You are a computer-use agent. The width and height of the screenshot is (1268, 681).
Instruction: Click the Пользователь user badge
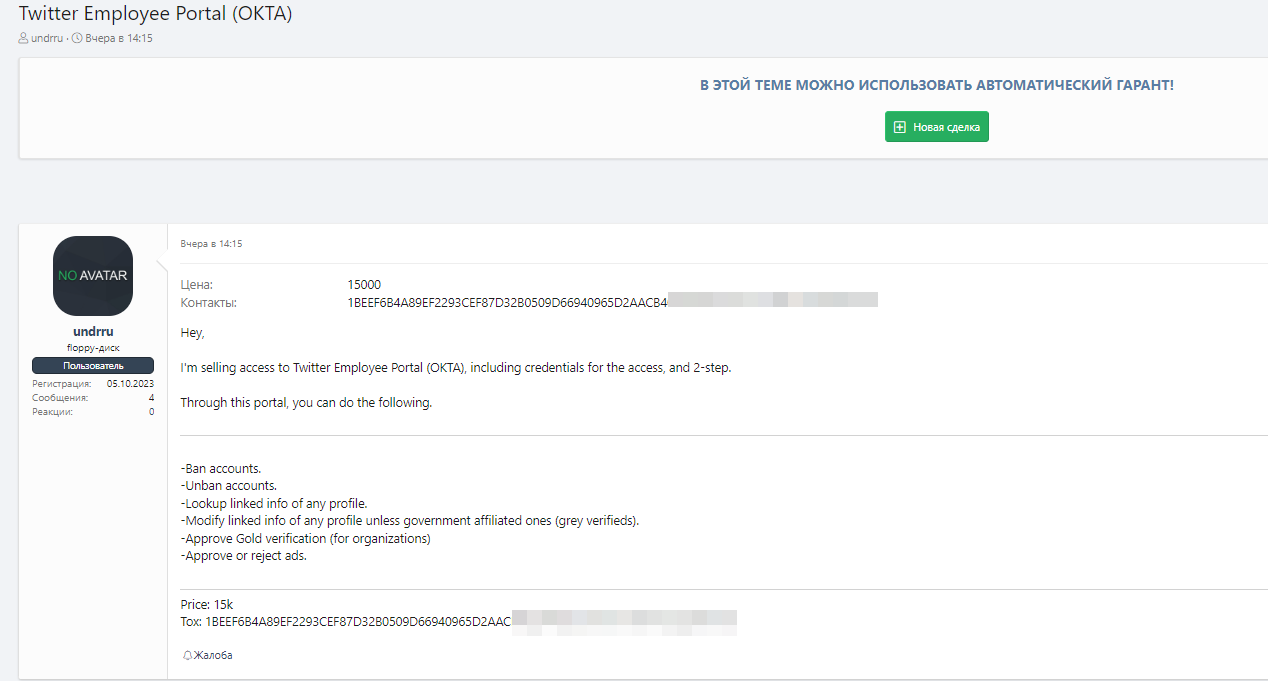coord(93,366)
